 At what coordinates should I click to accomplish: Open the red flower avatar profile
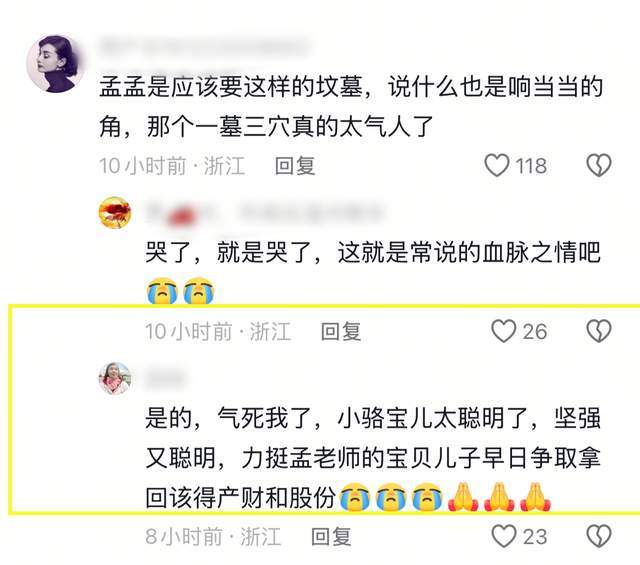pos(116,213)
